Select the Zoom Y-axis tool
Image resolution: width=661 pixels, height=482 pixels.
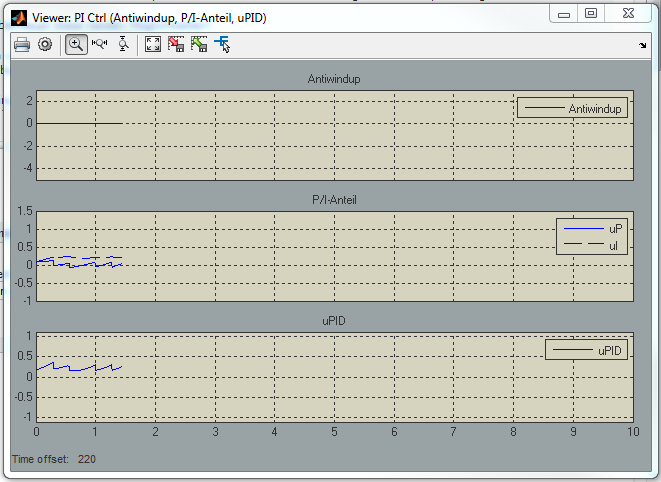point(123,44)
